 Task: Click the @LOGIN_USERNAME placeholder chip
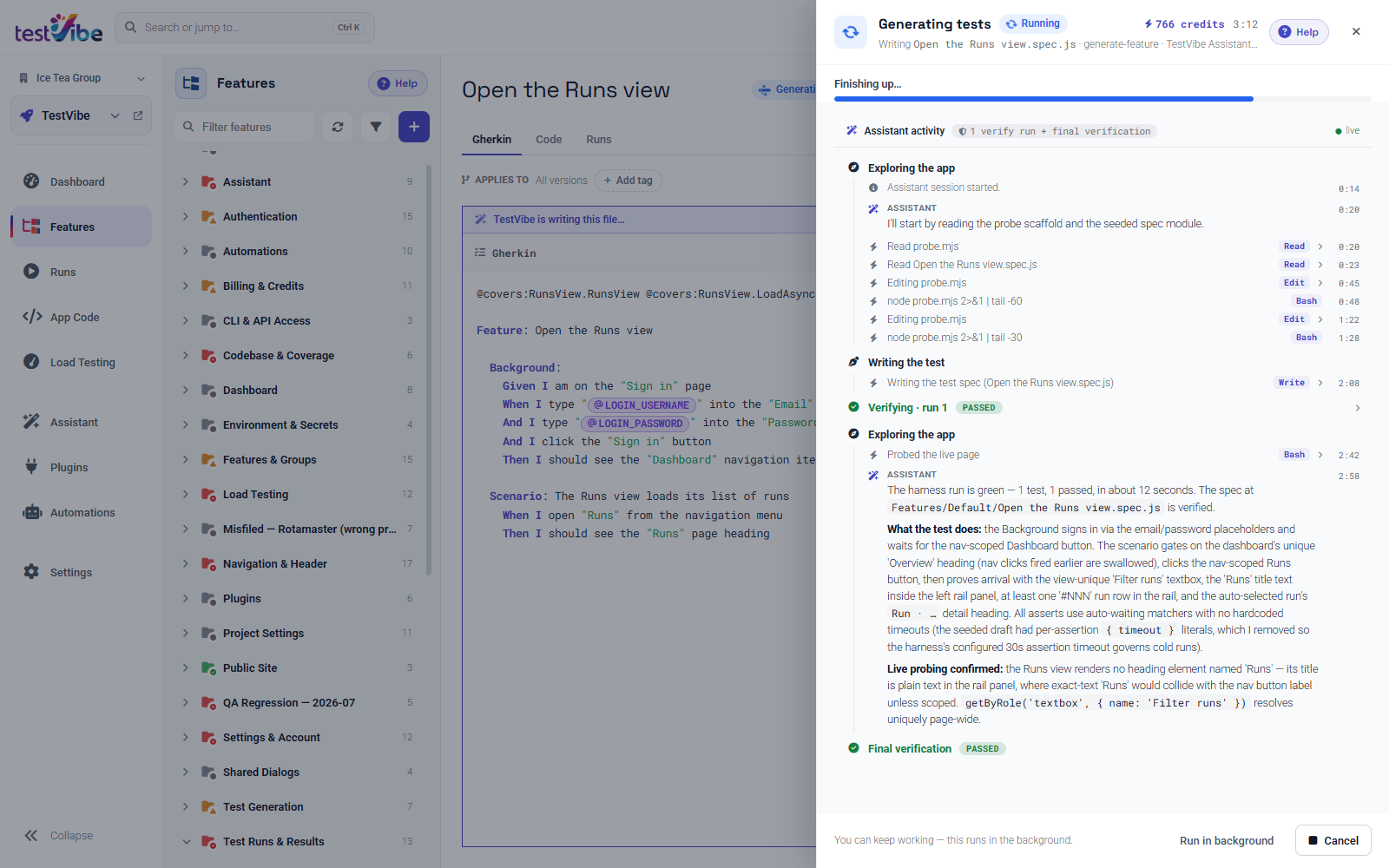(x=642, y=404)
